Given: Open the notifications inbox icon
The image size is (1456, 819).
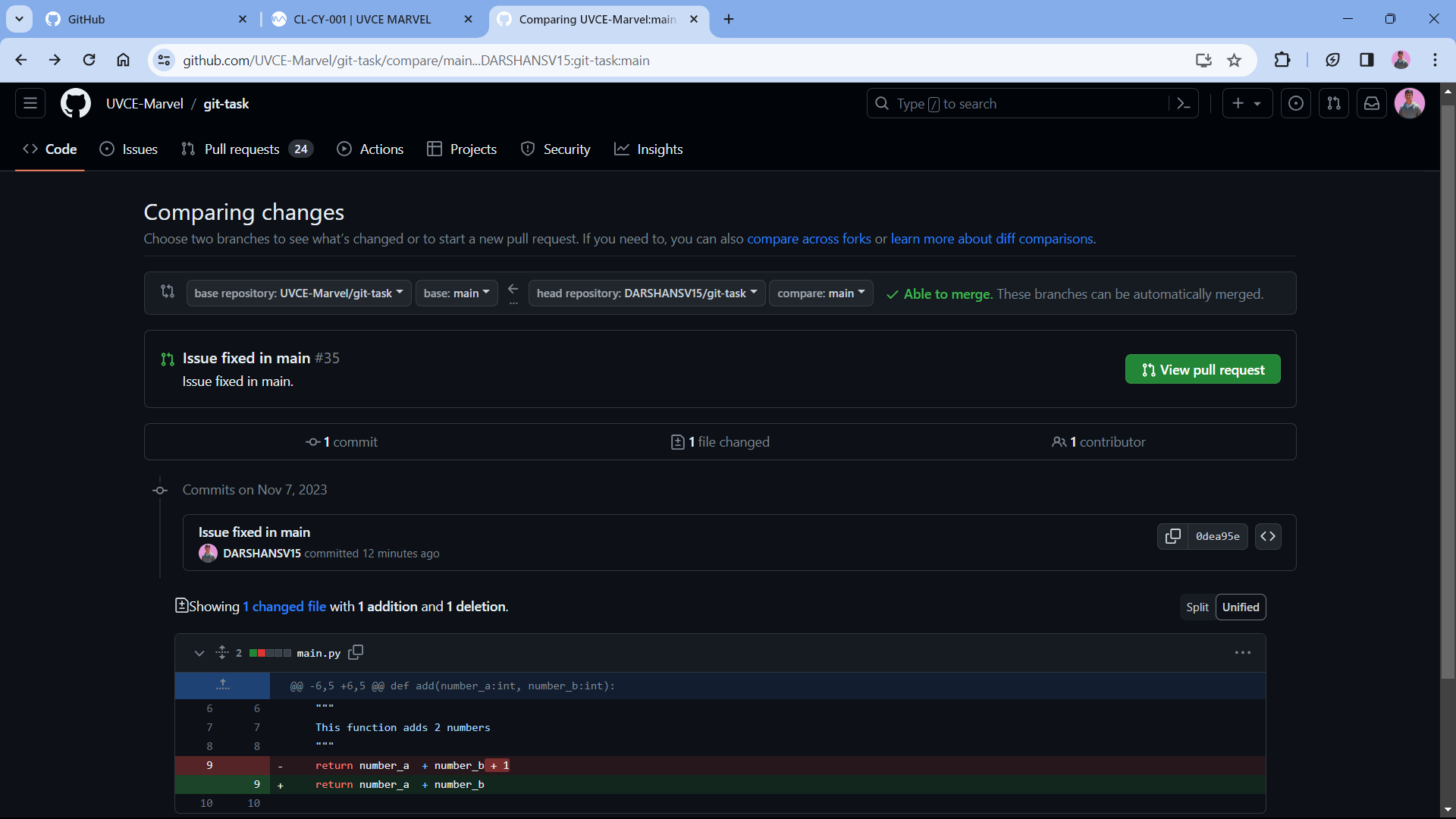Looking at the screenshot, I should pos(1372,103).
